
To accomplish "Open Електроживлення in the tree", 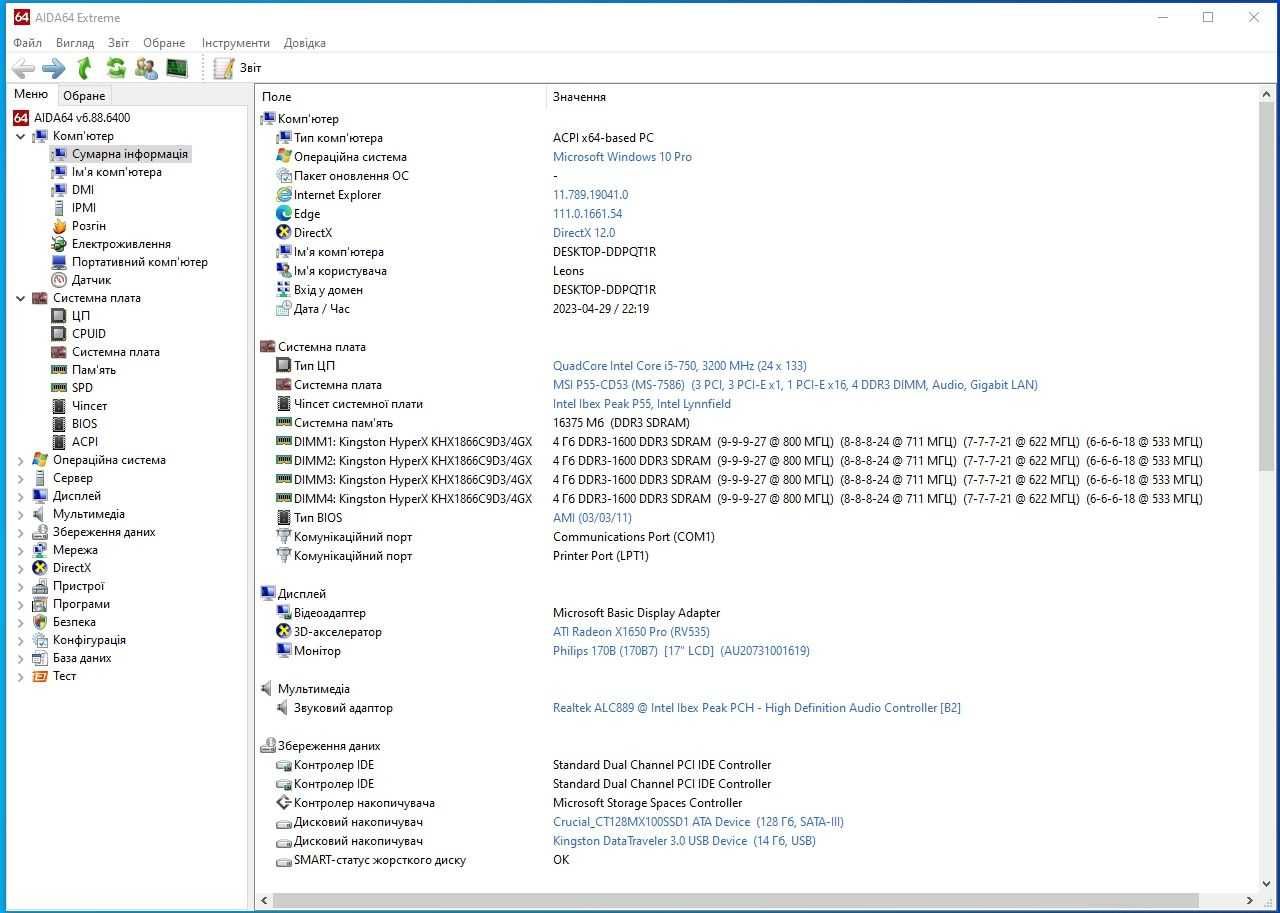I will (x=121, y=244).
